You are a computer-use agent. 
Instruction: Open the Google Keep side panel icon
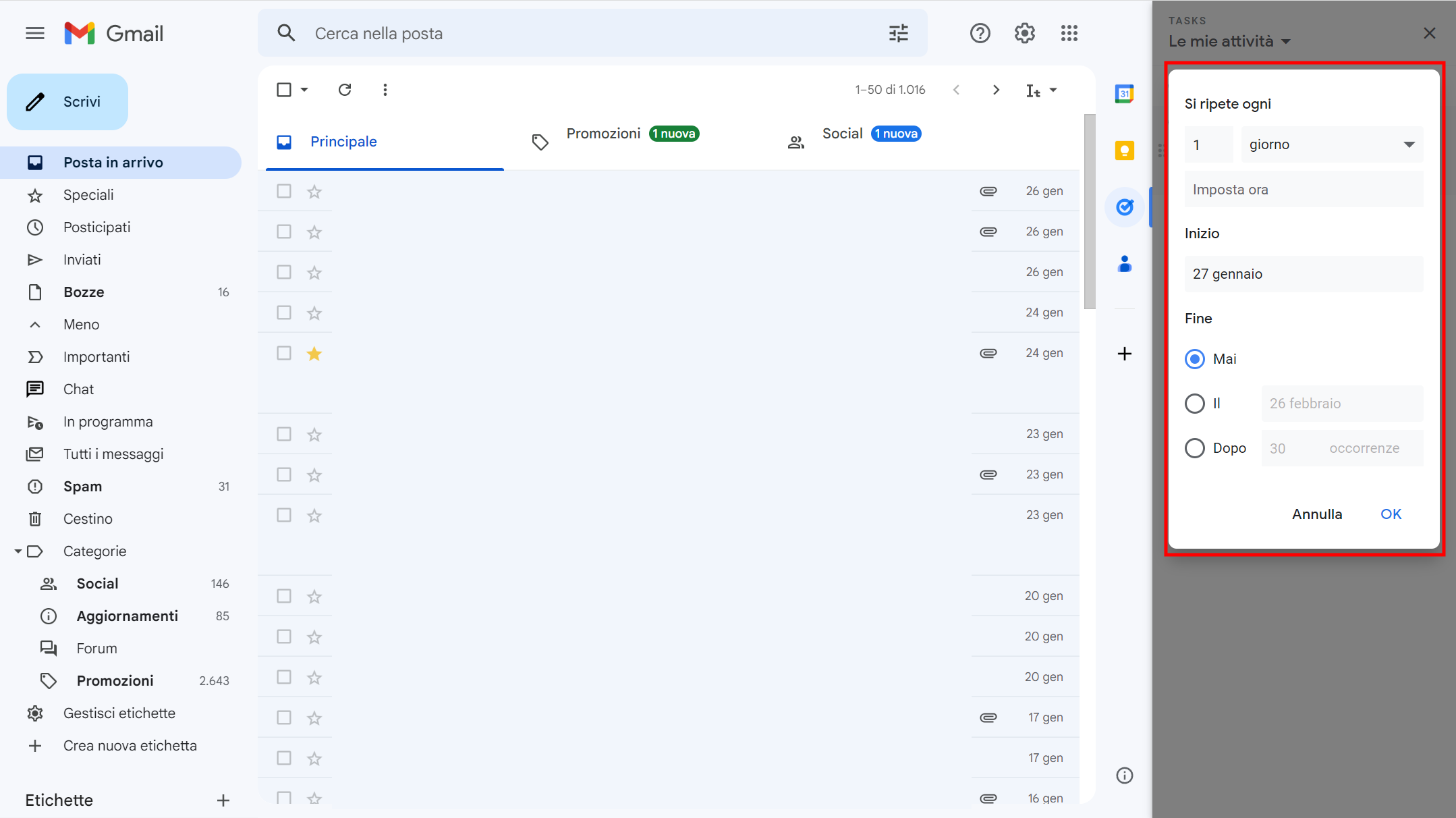[1124, 151]
